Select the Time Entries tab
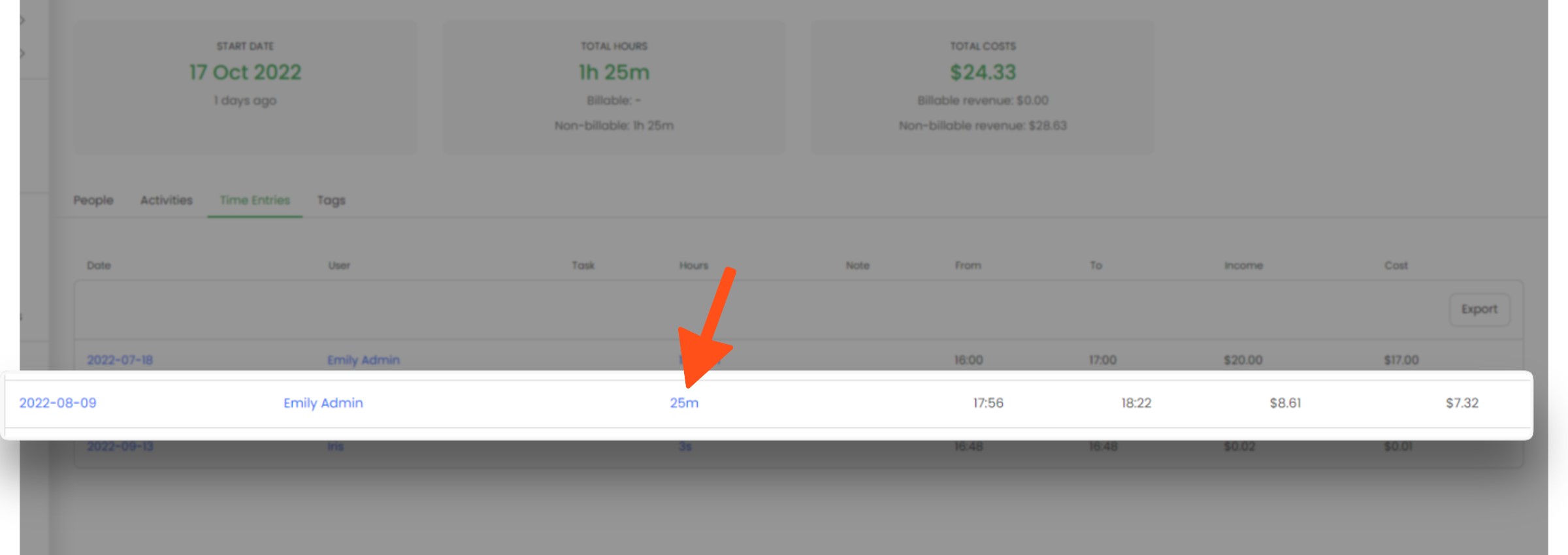This screenshot has height=555, width=1568. pyautogui.click(x=255, y=200)
